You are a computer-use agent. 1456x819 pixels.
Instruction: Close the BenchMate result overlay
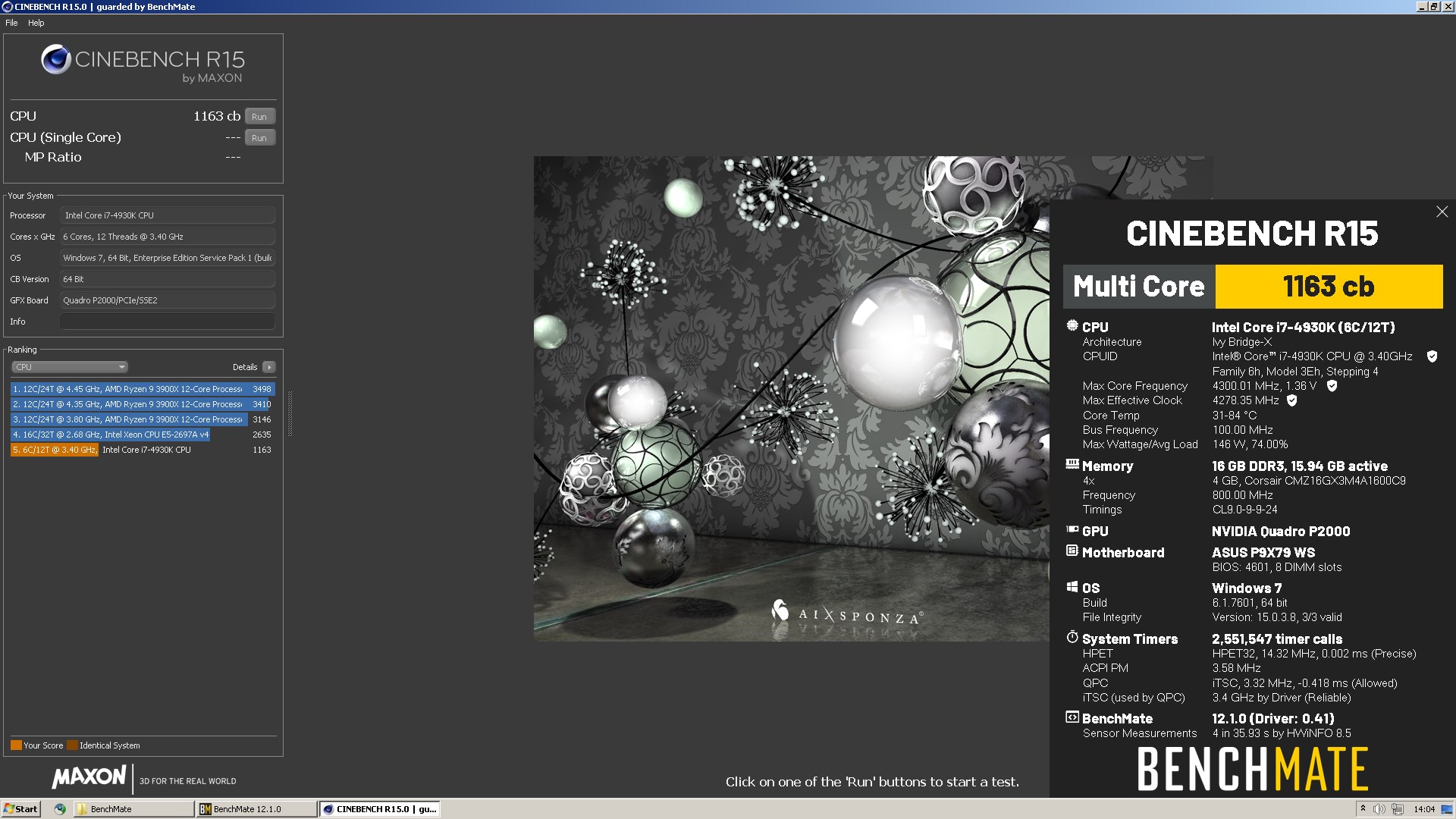1442,212
